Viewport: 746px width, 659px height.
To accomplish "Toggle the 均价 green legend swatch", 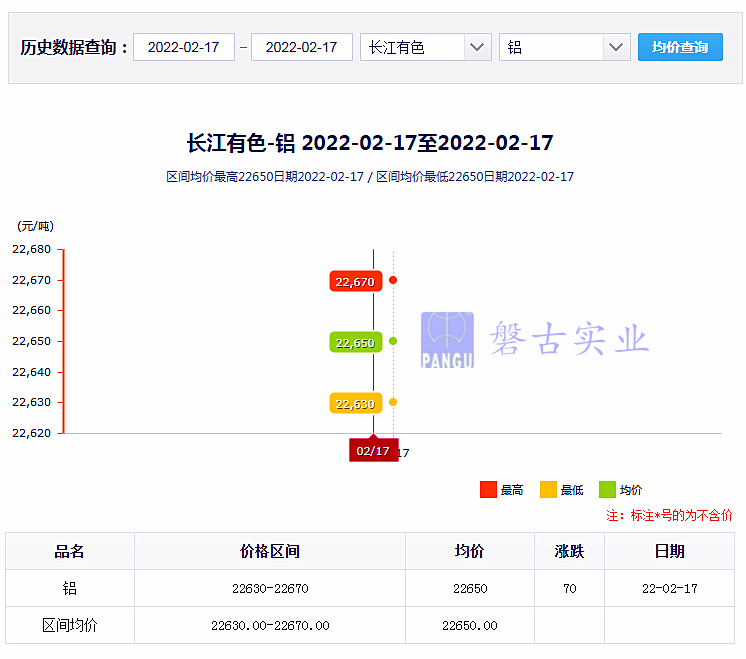I will pos(607,490).
